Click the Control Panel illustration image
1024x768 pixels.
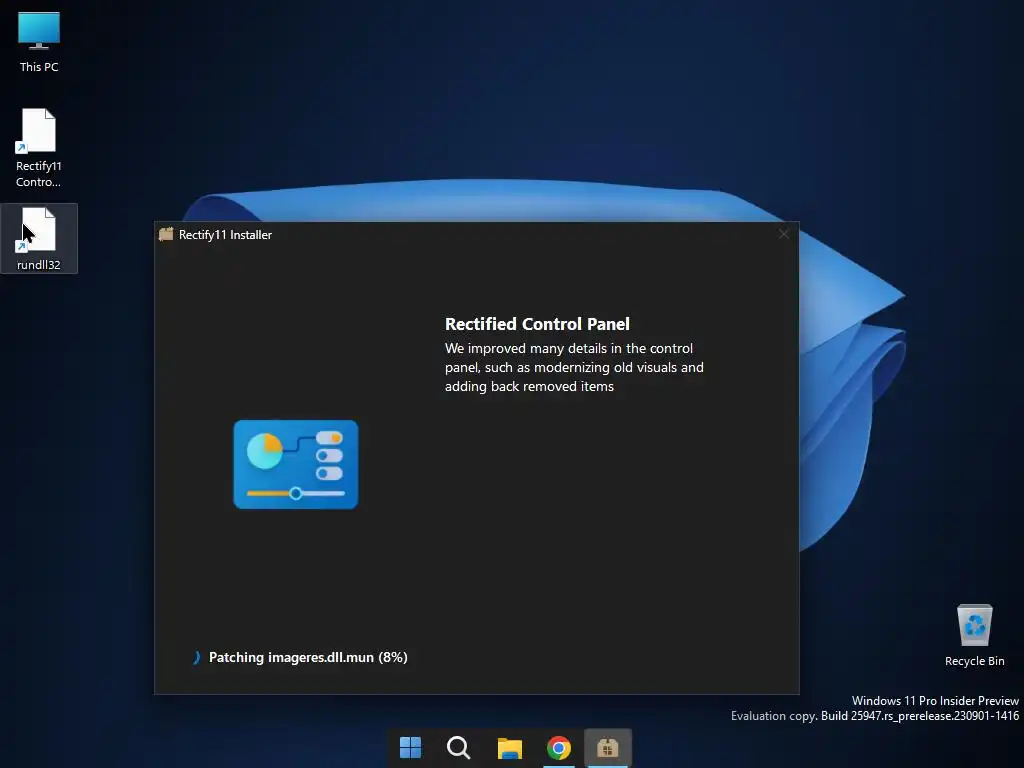click(x=296, y=464)
